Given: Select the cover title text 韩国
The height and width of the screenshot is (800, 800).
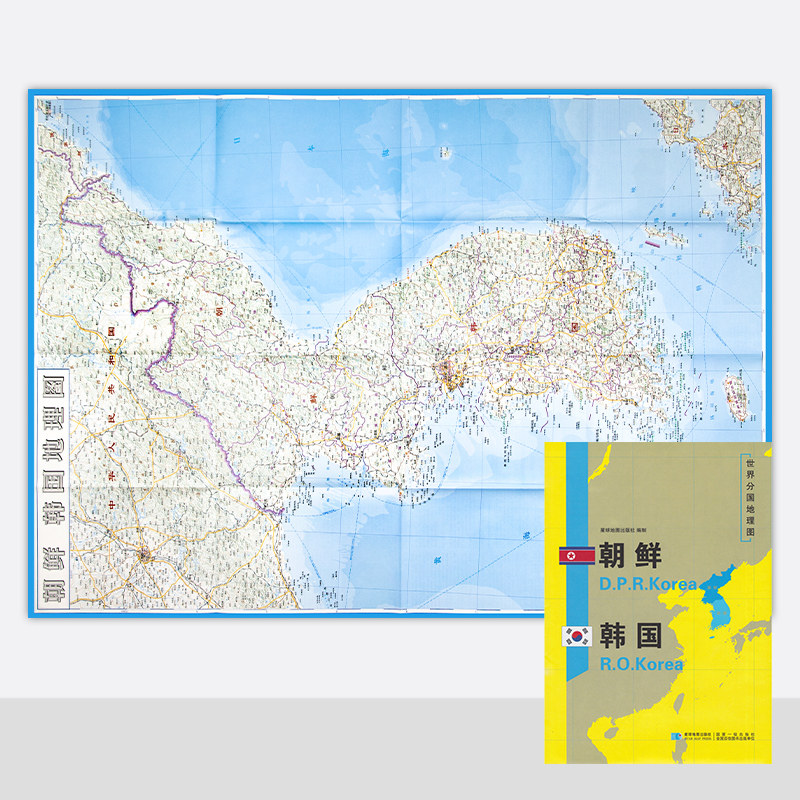Looking at the screenshot, I should tap(631, 636).
